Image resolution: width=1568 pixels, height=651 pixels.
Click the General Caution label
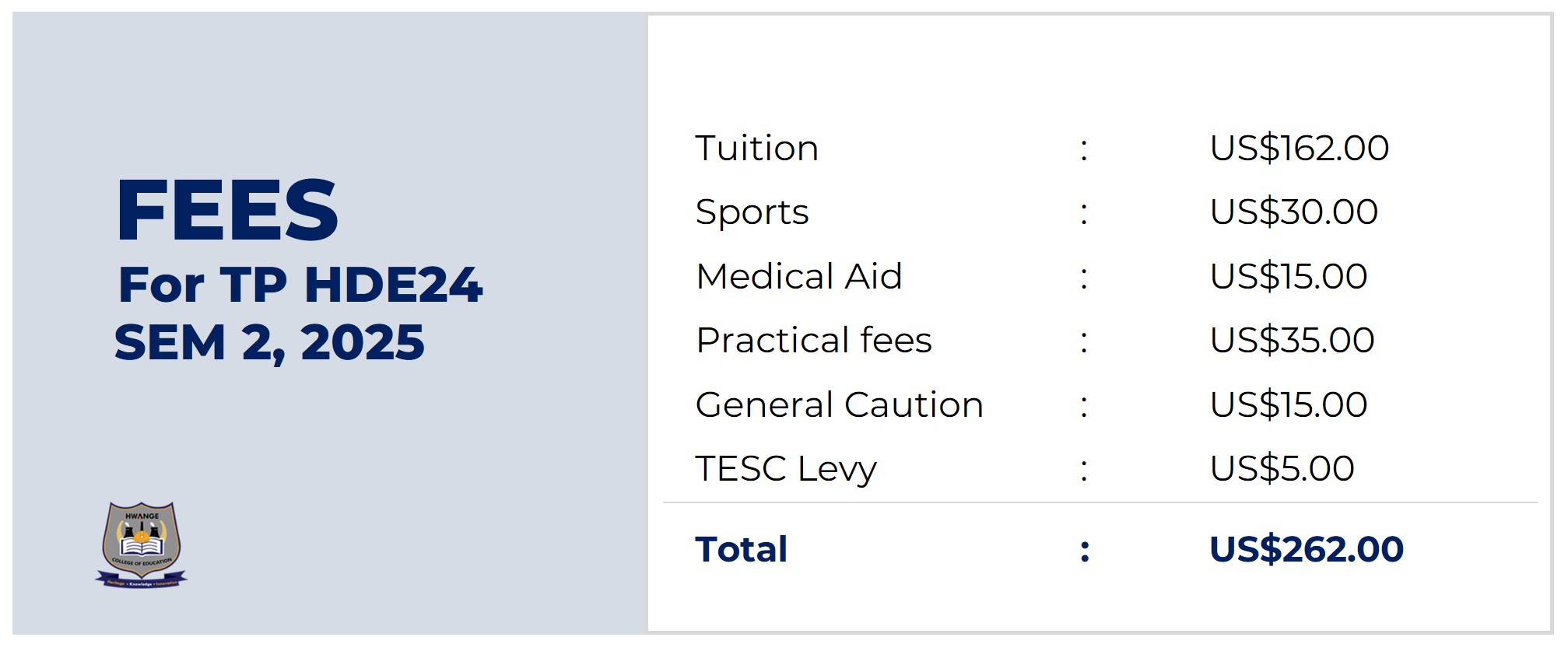click(839, 405)
